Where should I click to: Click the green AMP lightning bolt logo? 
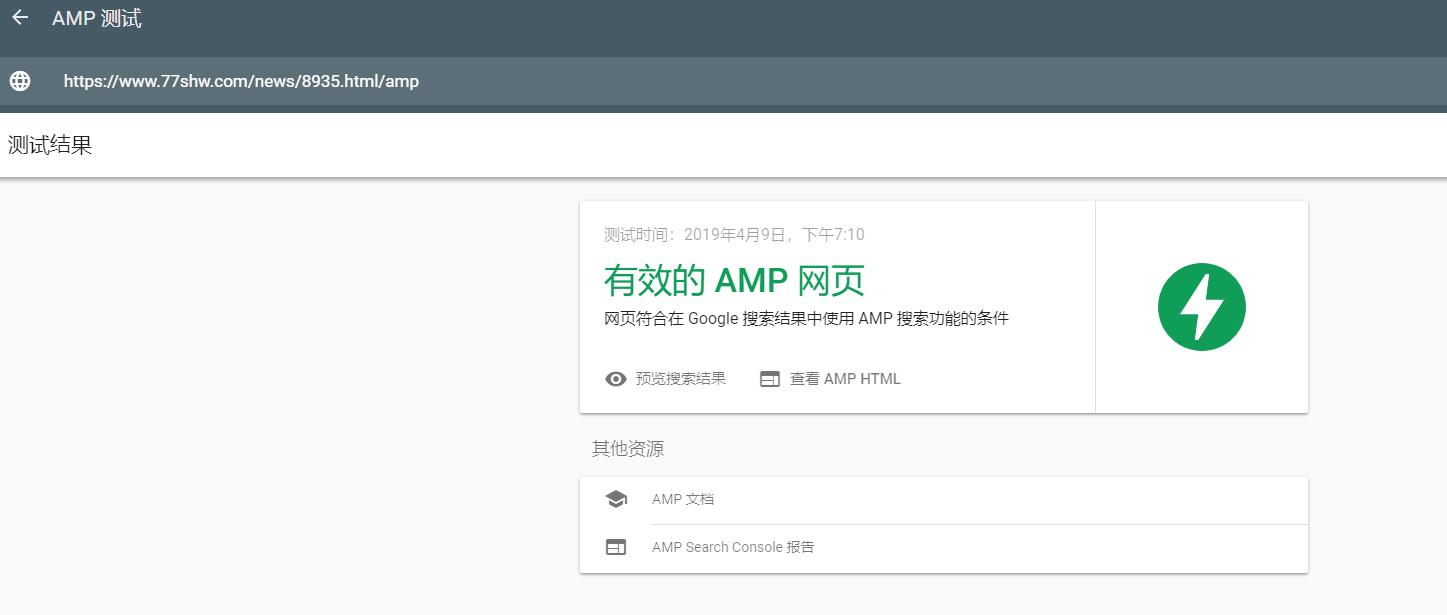[1201, 307]
